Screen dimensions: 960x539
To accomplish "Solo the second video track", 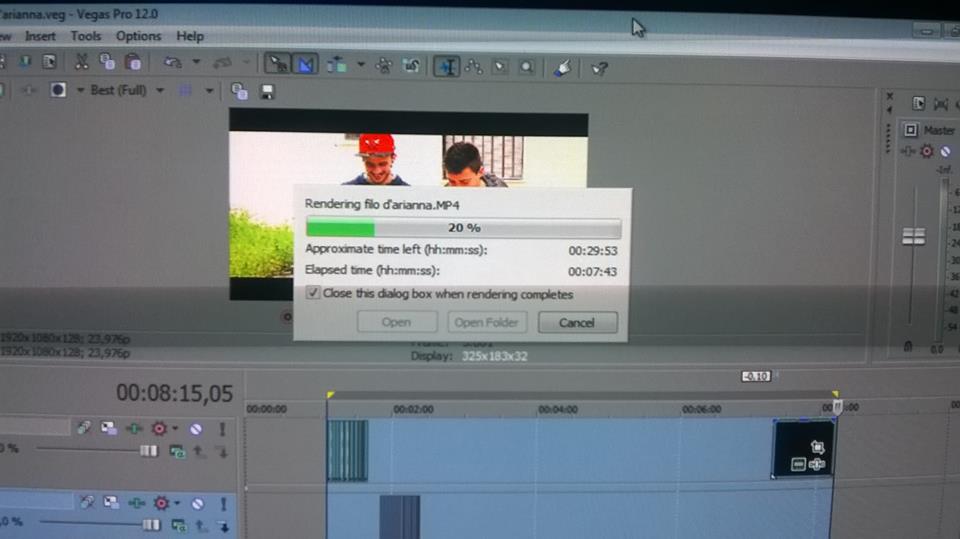I will [x=222, y=503].
